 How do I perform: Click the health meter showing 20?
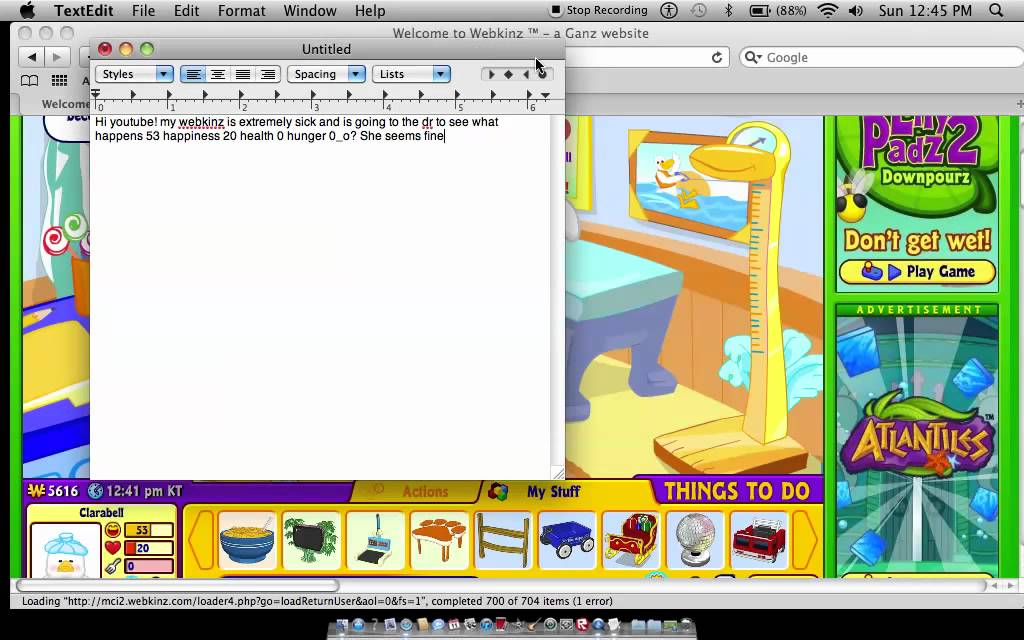pos(149,548)
